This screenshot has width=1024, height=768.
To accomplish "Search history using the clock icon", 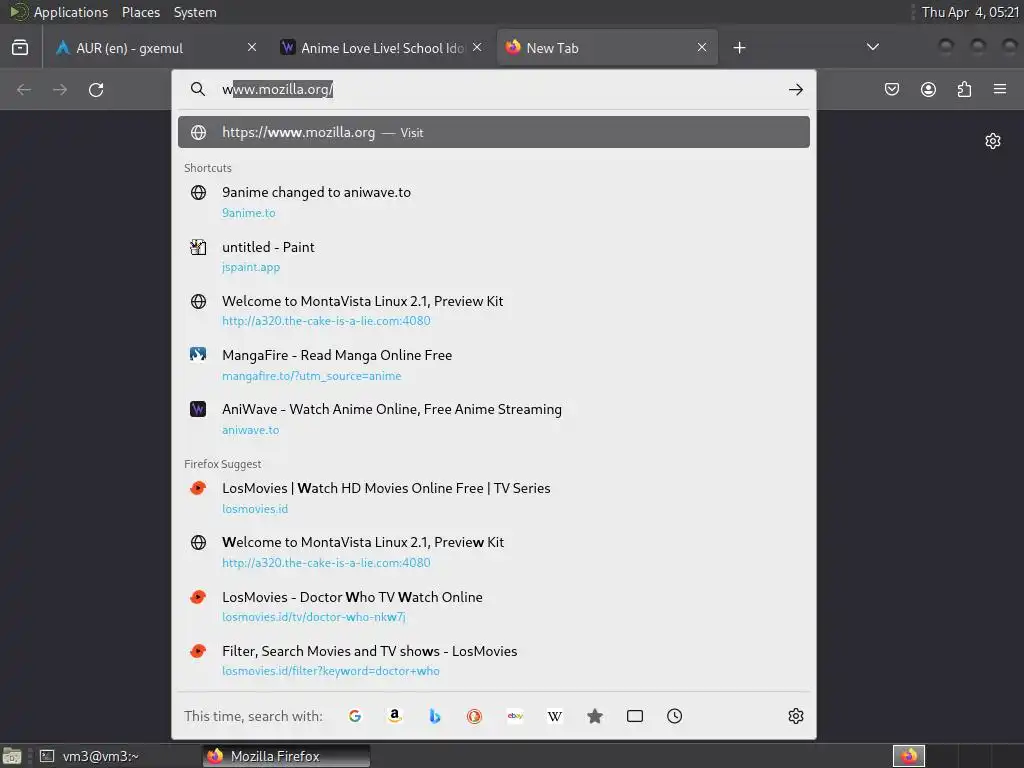I will coord(675,716).
